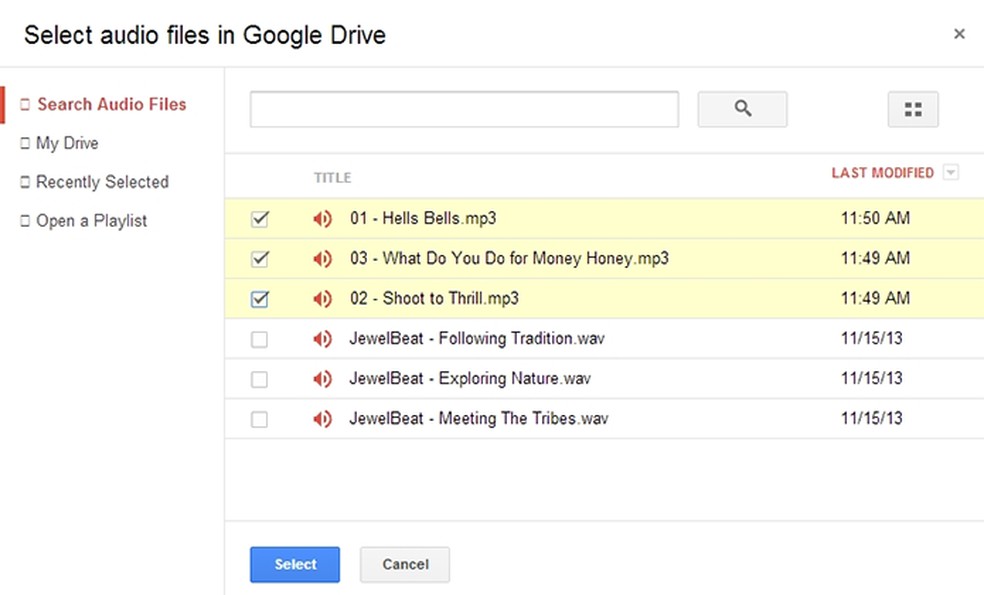
Task: Go to Recently Selected files
Action: pos(102,182)
